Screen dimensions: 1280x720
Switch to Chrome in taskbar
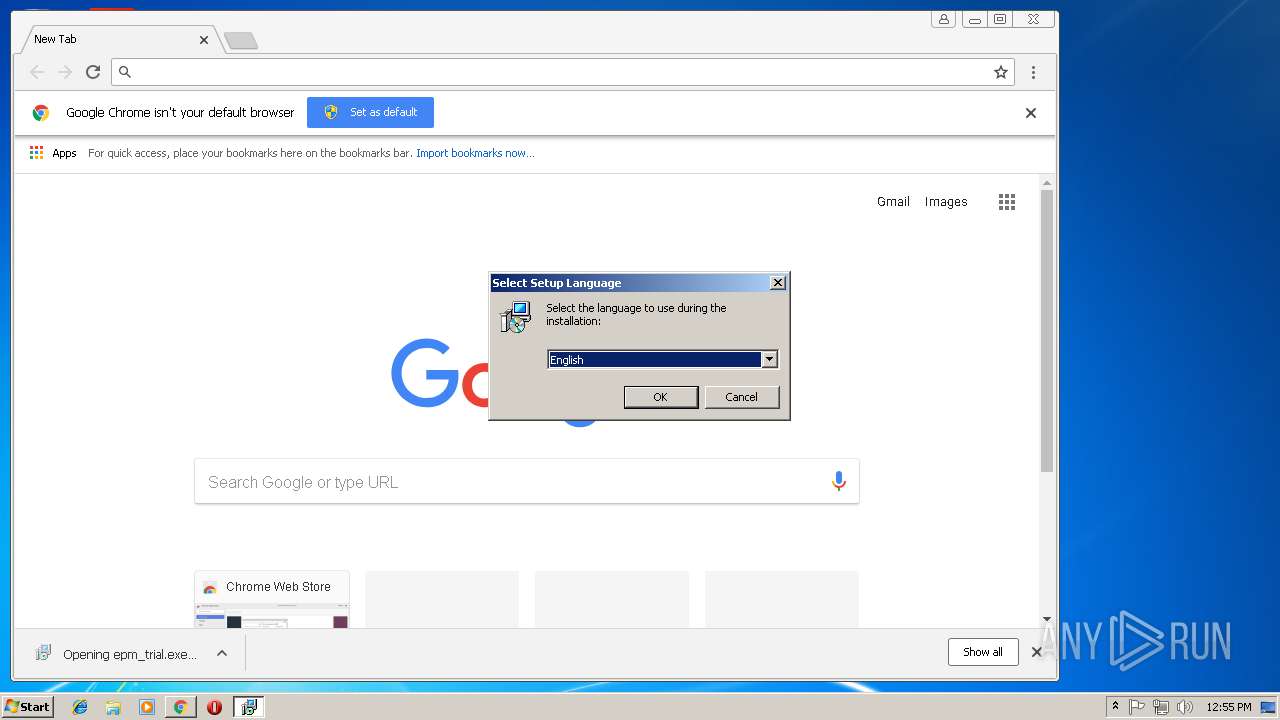point(180,707)
